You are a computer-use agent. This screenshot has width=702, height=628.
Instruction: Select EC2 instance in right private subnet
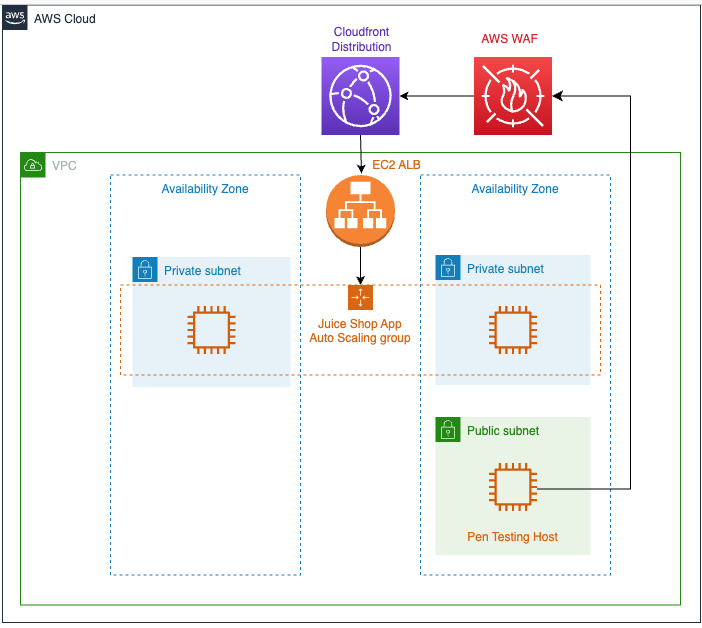coord(513,330)
